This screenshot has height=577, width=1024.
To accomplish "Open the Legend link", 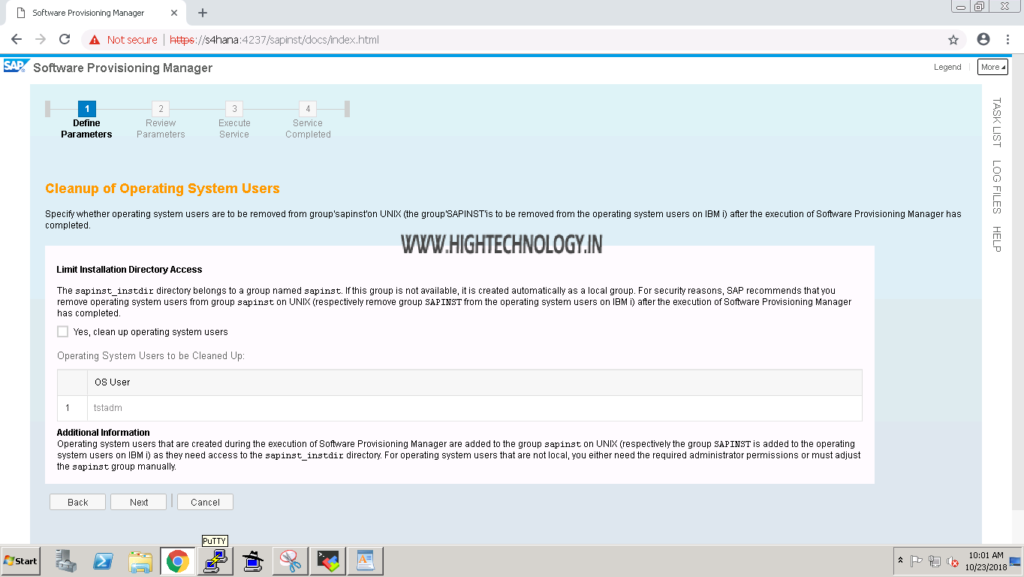I will pos(947,67).
